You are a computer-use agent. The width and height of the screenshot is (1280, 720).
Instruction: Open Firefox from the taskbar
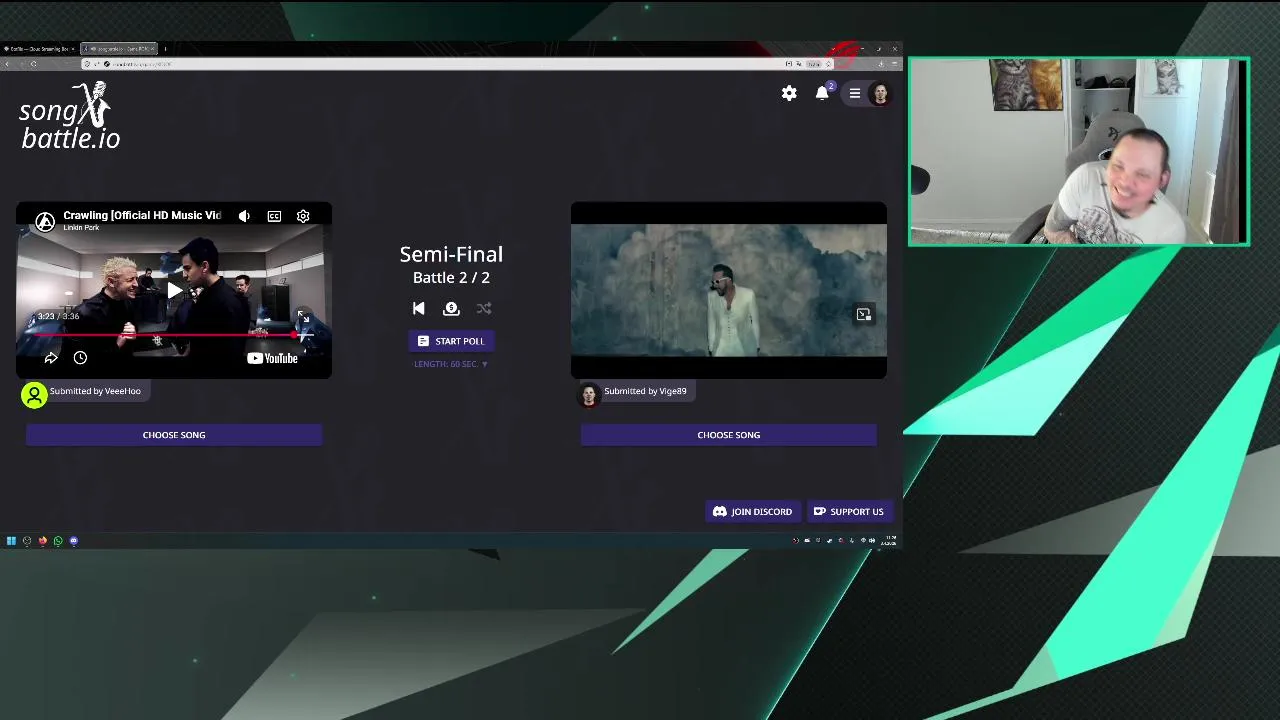42,541
